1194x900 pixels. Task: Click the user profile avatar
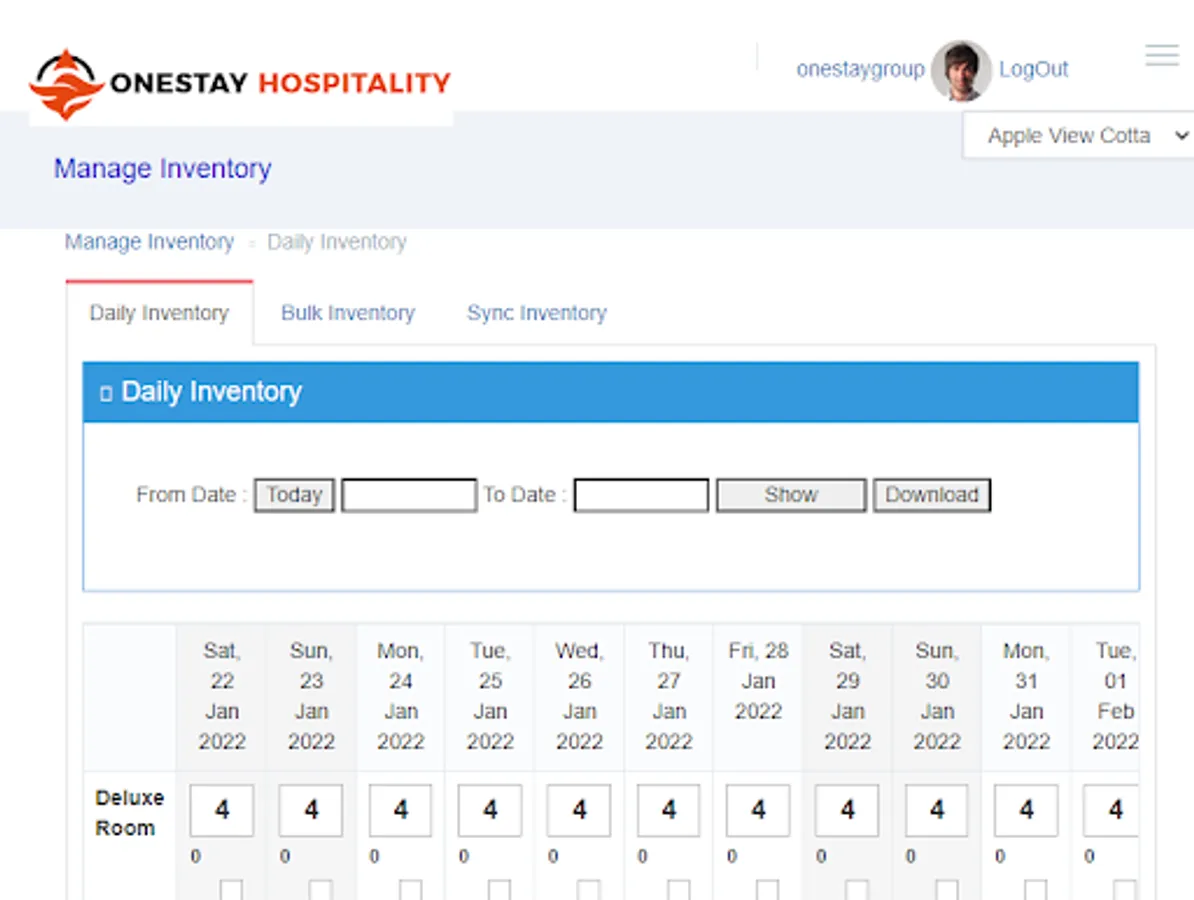[960, 70]
